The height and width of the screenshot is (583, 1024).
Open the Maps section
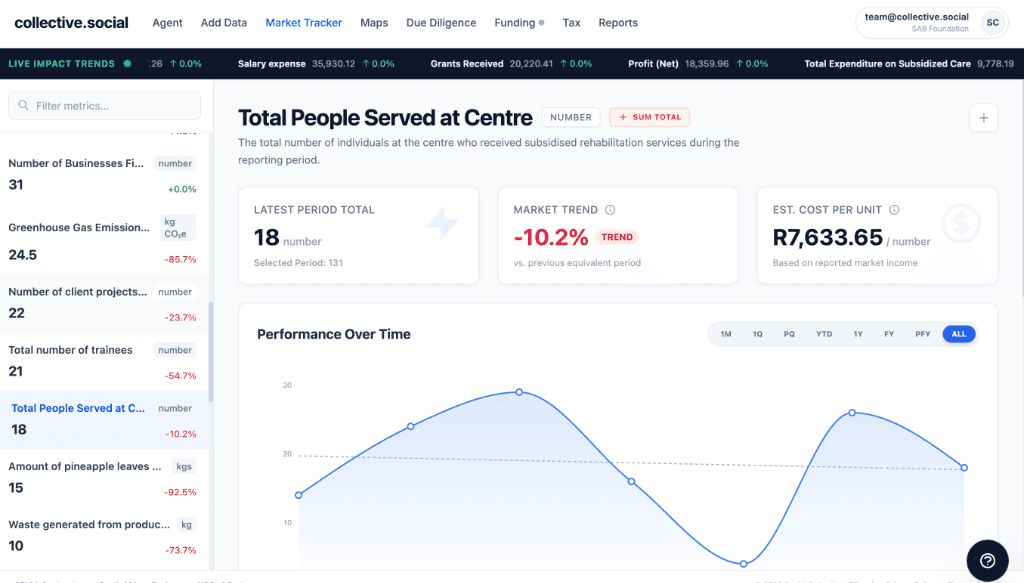(x=374, y=23)
